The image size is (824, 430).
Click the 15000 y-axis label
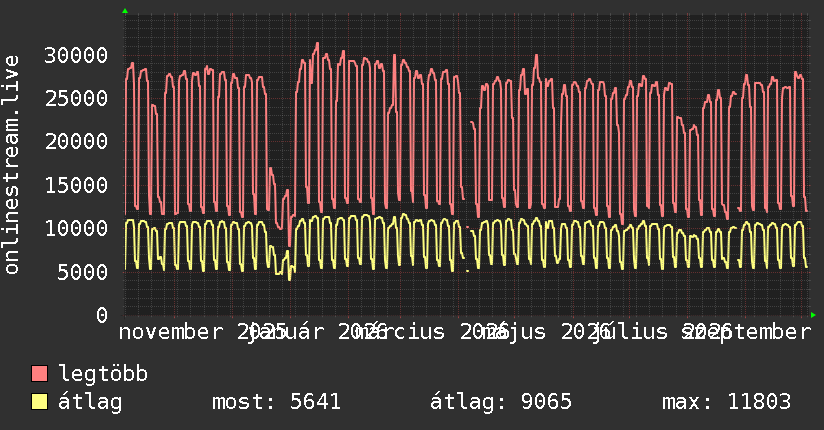pyautogui.click(x=76, y=185)
